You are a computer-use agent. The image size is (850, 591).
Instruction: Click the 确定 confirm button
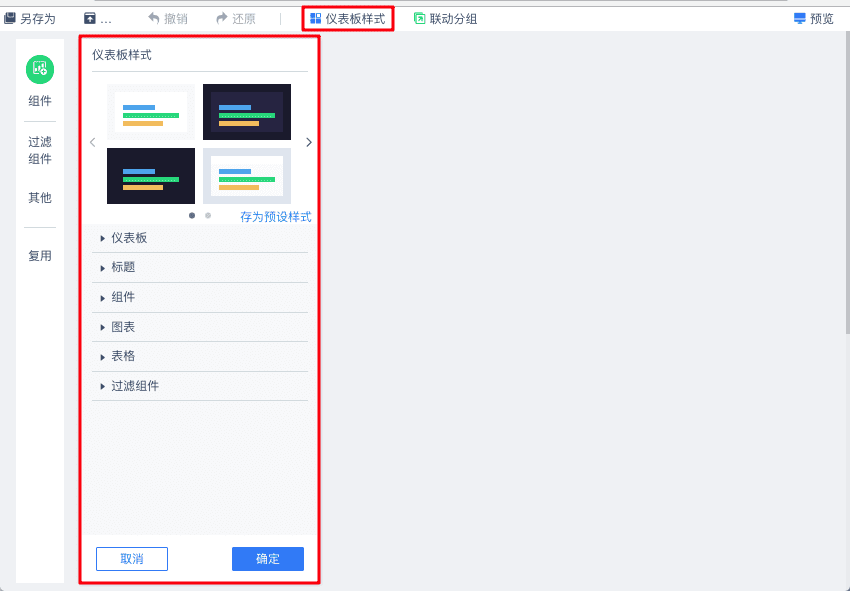pos(268,559)
